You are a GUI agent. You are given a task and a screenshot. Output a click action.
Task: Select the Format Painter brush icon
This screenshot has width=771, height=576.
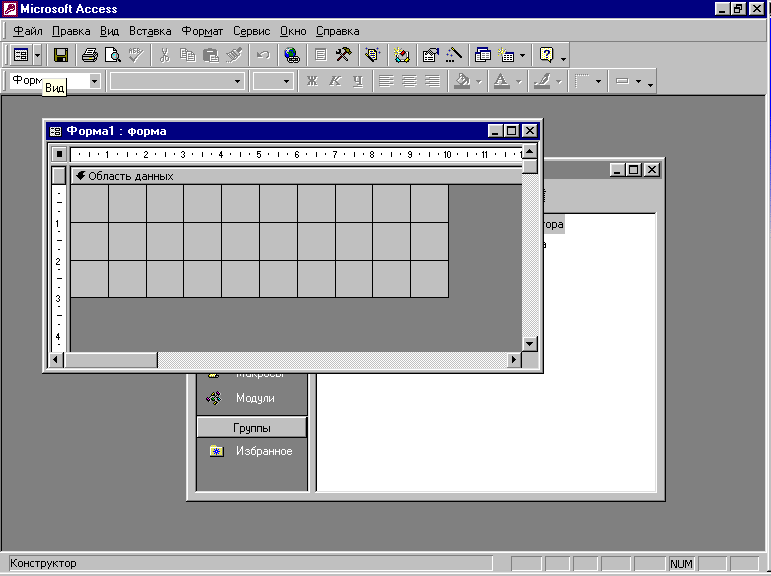tap(235, 55)
